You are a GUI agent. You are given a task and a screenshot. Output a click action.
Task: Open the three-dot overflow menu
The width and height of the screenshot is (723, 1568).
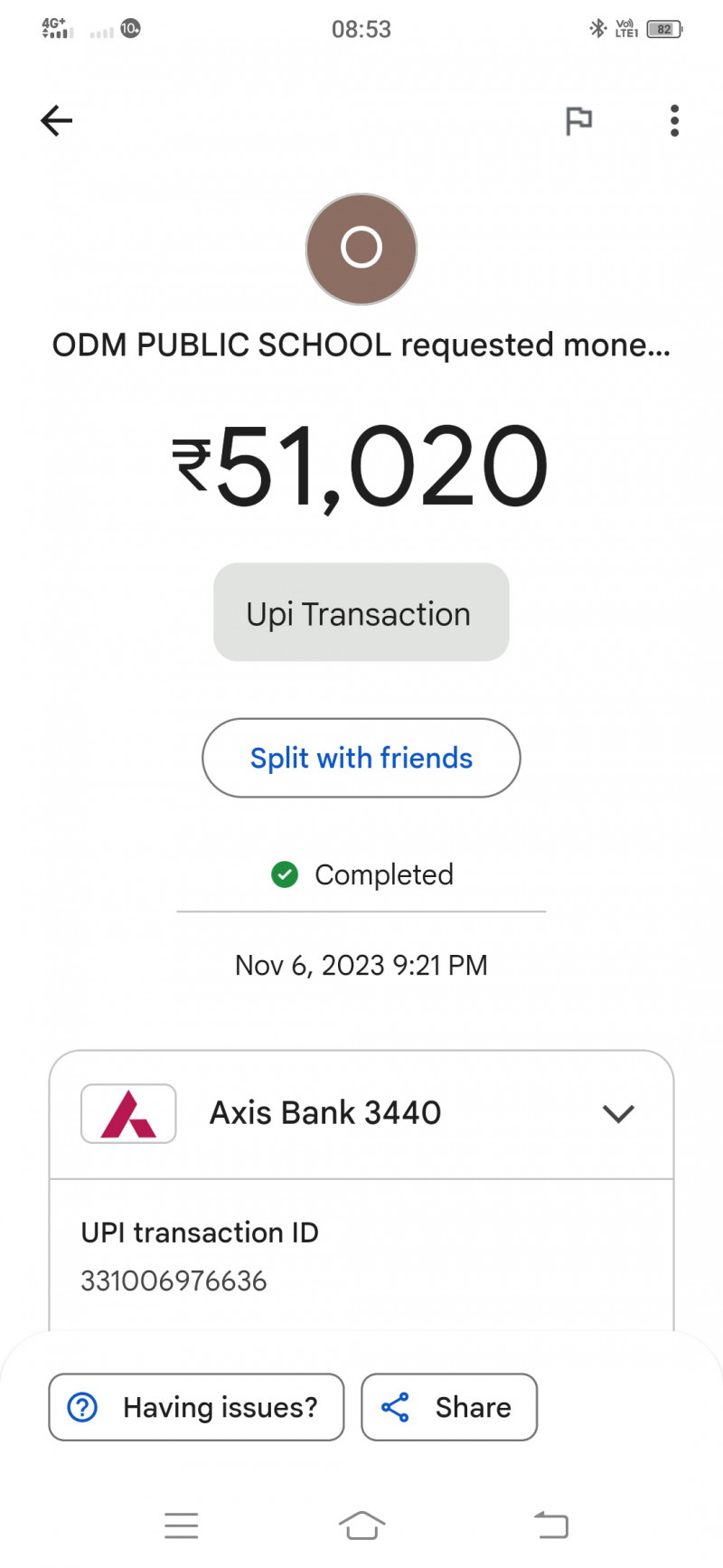coord(674,120)
